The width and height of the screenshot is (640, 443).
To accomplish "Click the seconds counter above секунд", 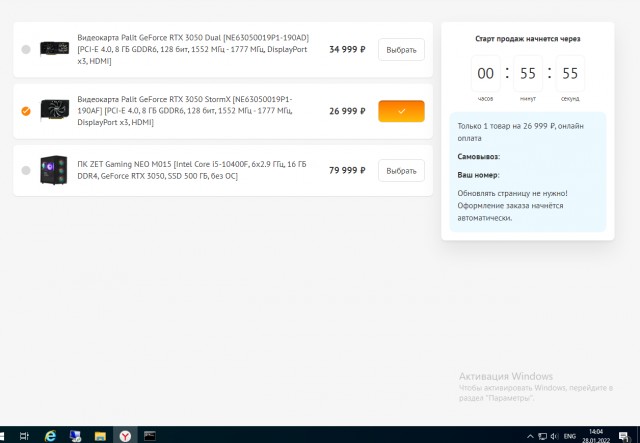I will click(x=570, y=73).
